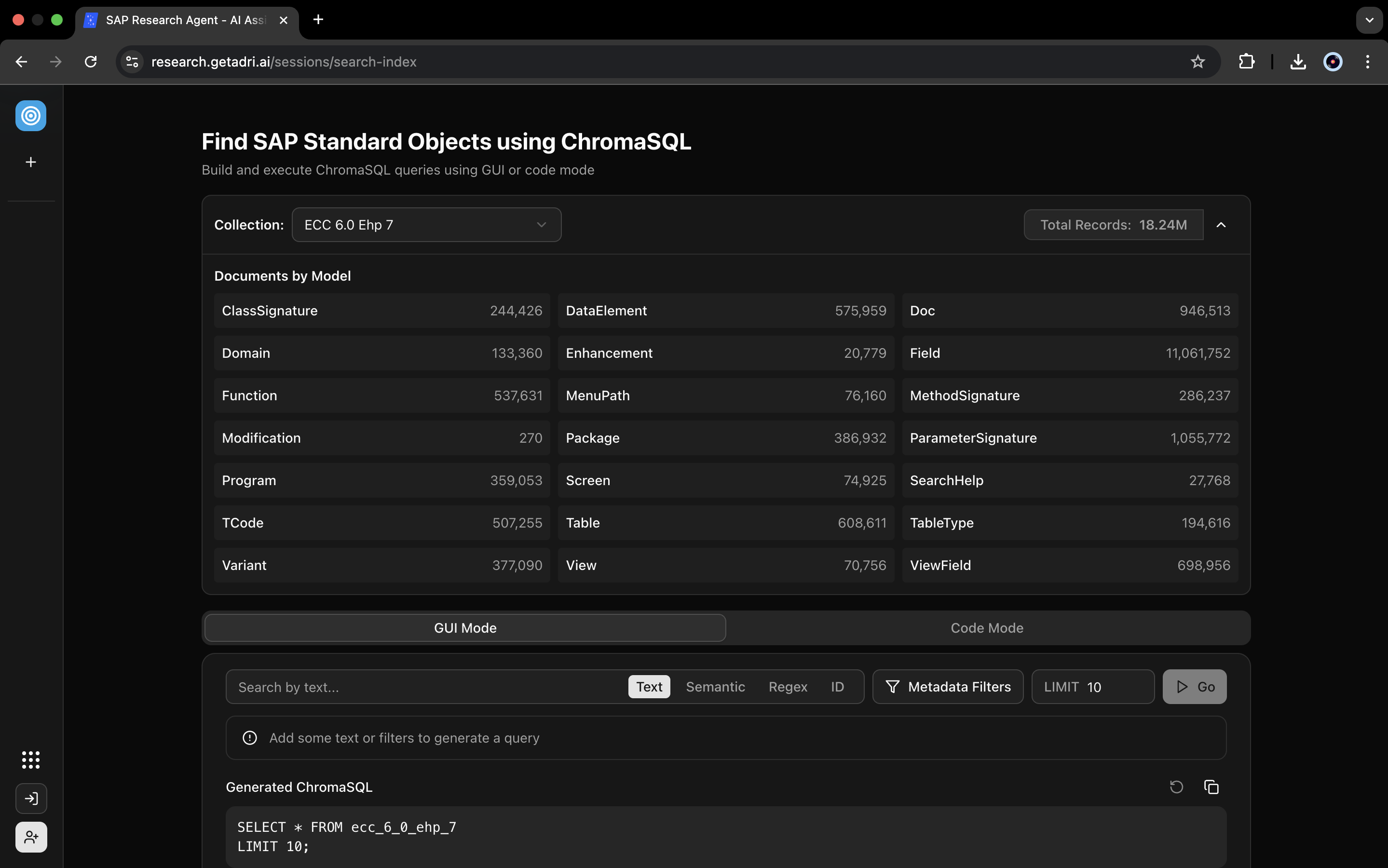
Task: Click the sign-in arrow icon
Action: click(31, 798)
